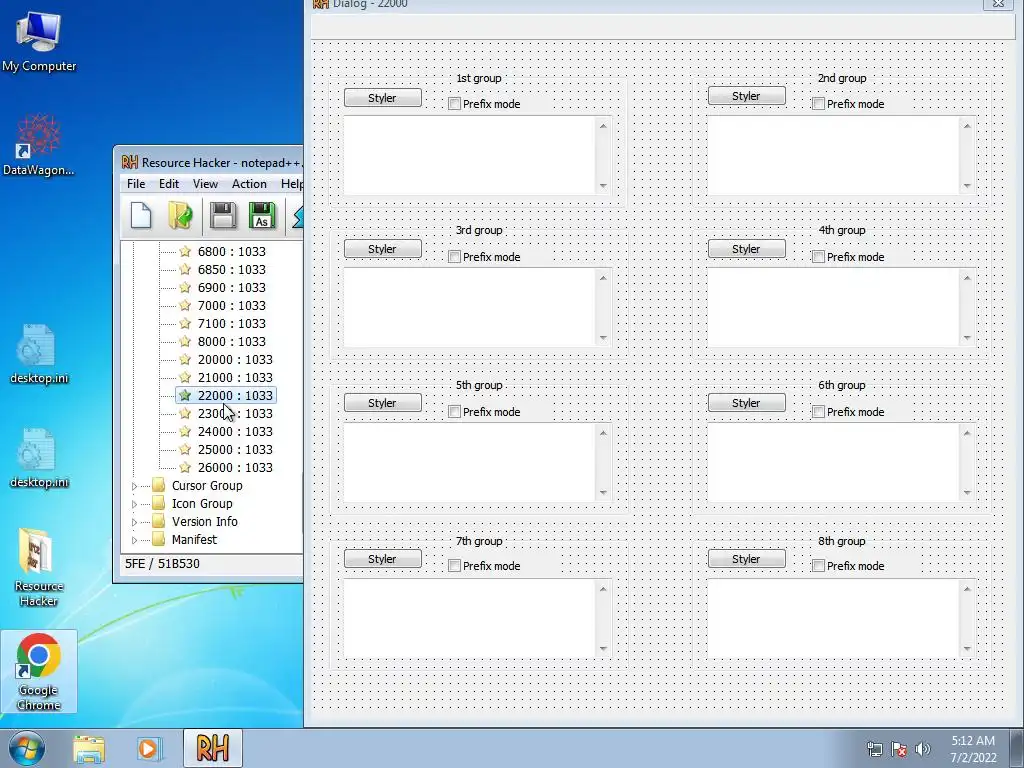Check Prefix mode in 4th group
1024x768 pixels.
click(818, 257)
